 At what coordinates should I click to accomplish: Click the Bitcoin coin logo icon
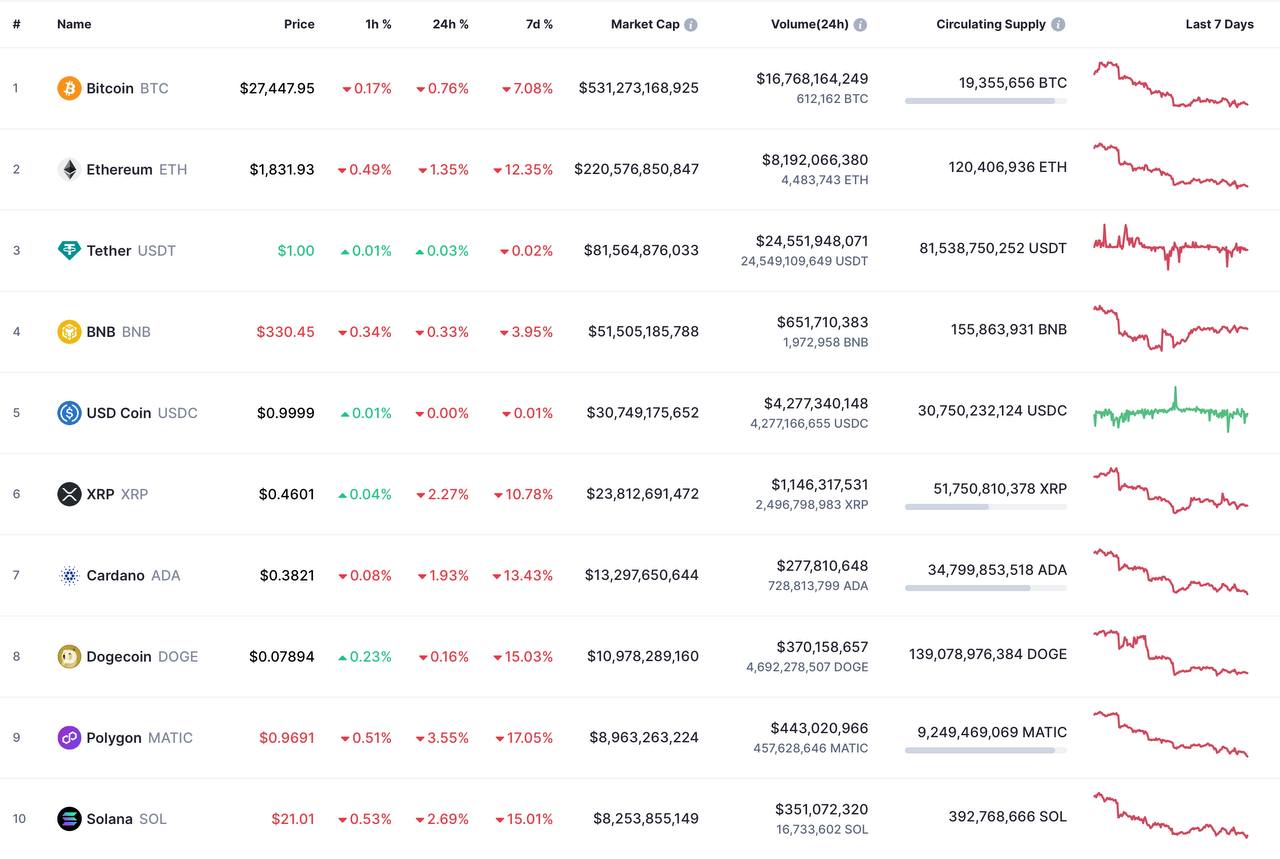69,88
